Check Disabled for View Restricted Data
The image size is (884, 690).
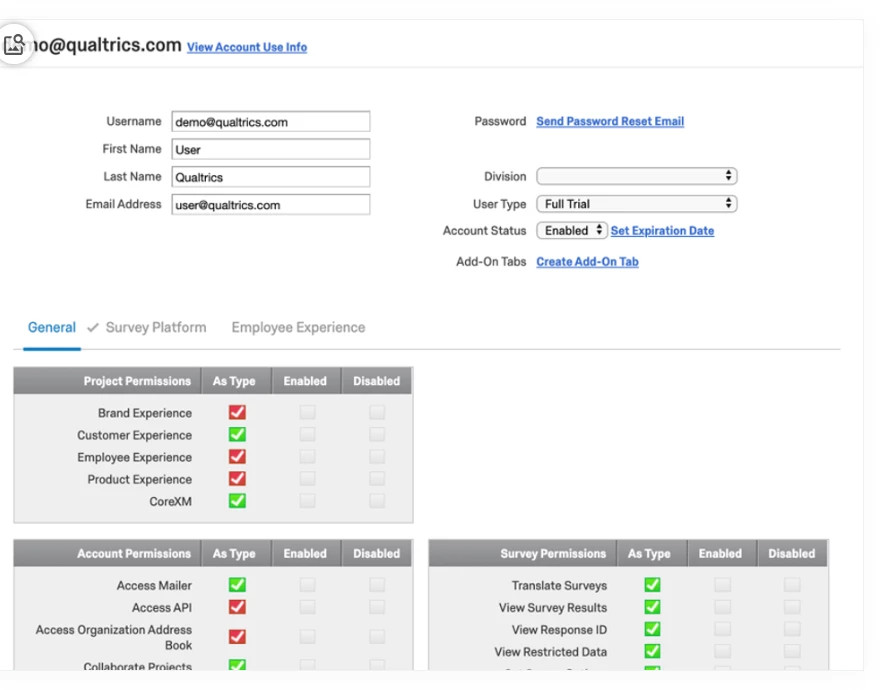click(792, 651)
